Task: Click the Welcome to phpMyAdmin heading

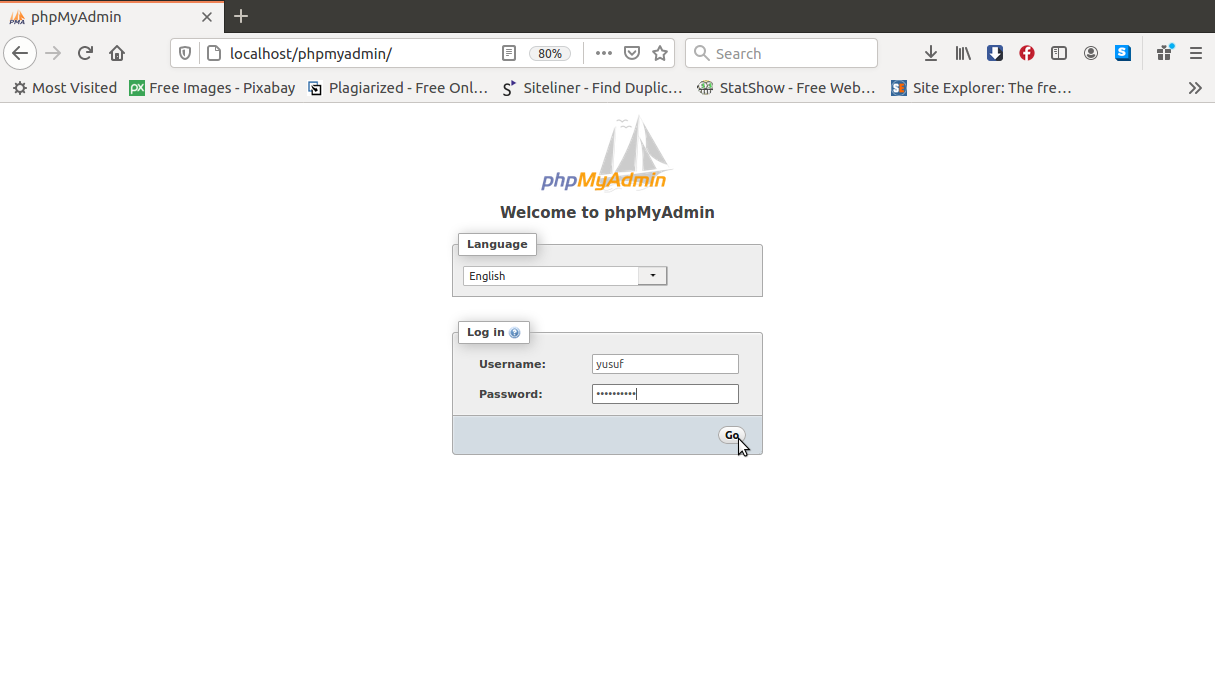Action: tap(607, 212)
